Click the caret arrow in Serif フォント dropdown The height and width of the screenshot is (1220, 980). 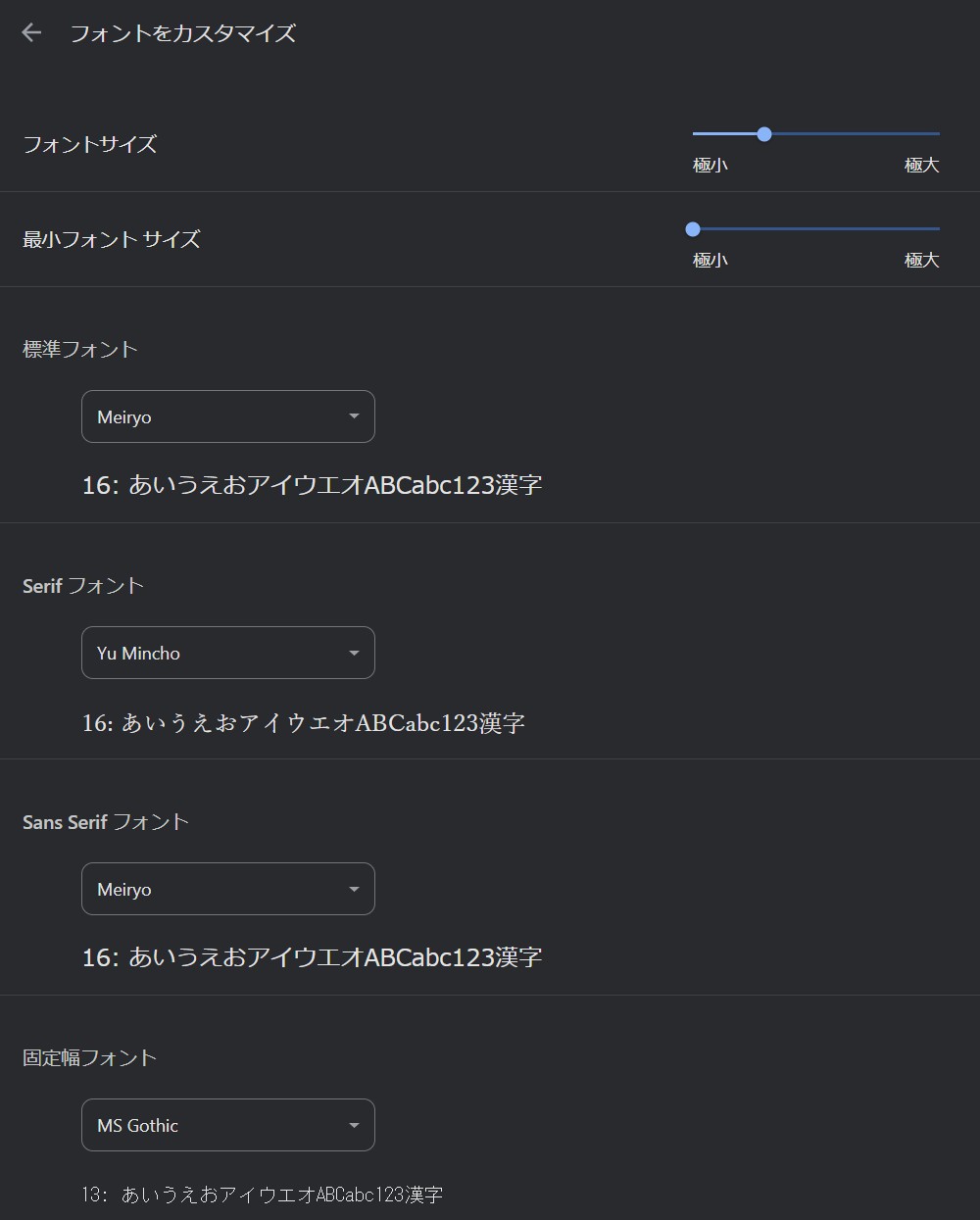tap(354, 653)
